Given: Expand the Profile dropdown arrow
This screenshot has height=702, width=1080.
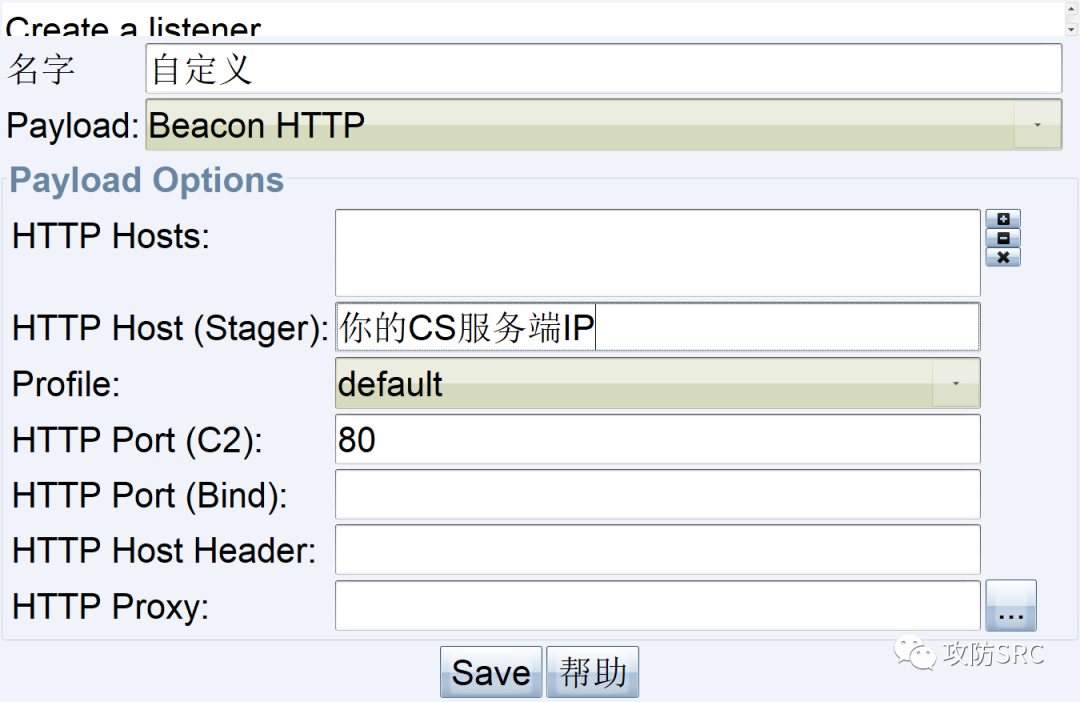Looking at the screenshot, I should pyautogui.click(x=956, y=383).
